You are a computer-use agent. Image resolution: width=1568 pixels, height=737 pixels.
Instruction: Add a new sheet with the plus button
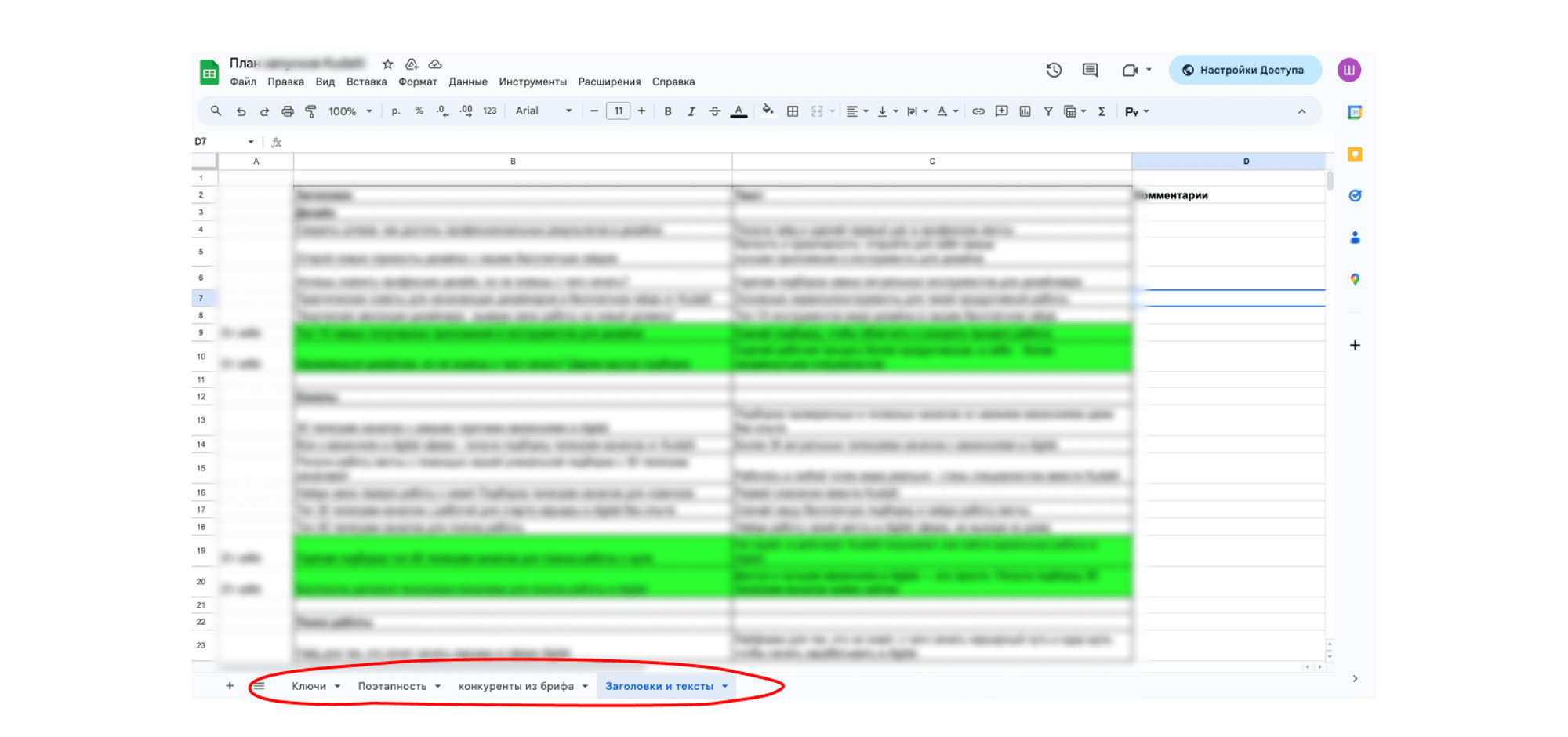230,686
